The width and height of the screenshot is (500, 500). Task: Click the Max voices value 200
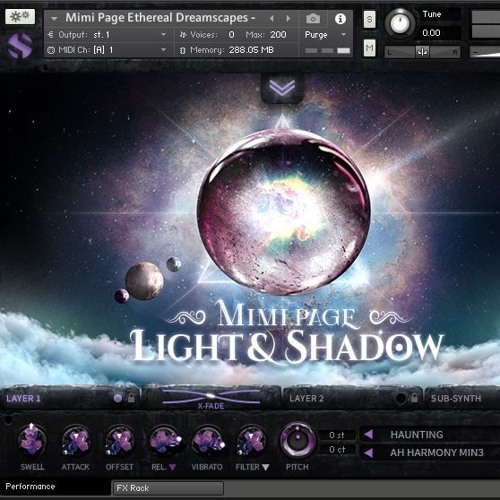[x=278, y=34]
